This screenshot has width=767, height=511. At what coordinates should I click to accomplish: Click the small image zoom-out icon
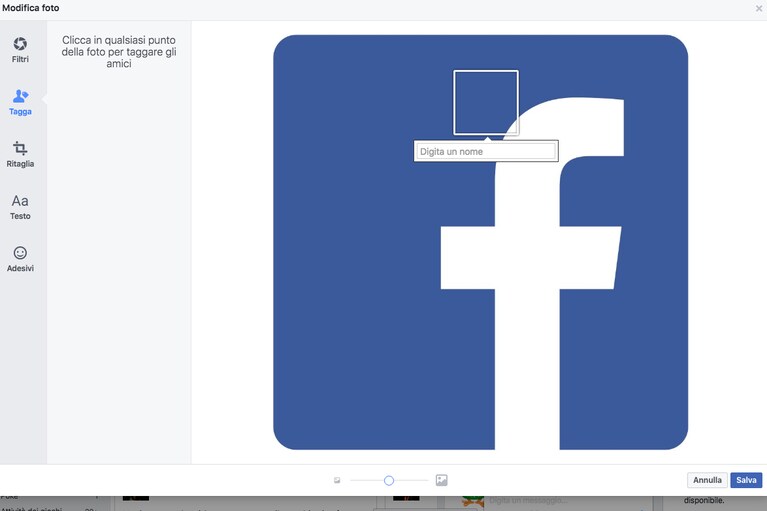click(x=337, y=481)
